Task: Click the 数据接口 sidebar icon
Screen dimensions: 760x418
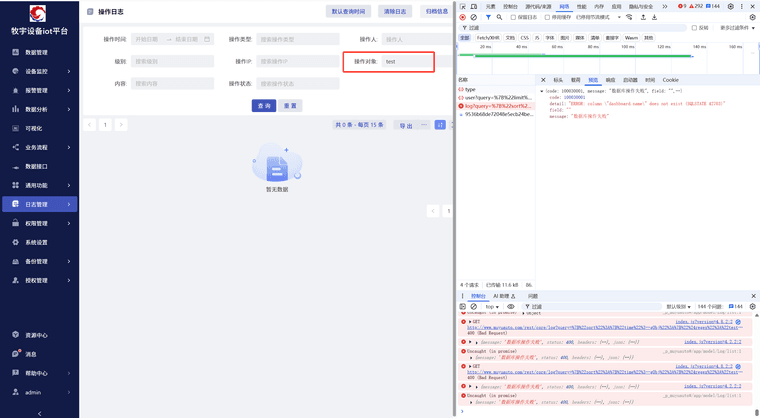Action: tap(16, 166)
